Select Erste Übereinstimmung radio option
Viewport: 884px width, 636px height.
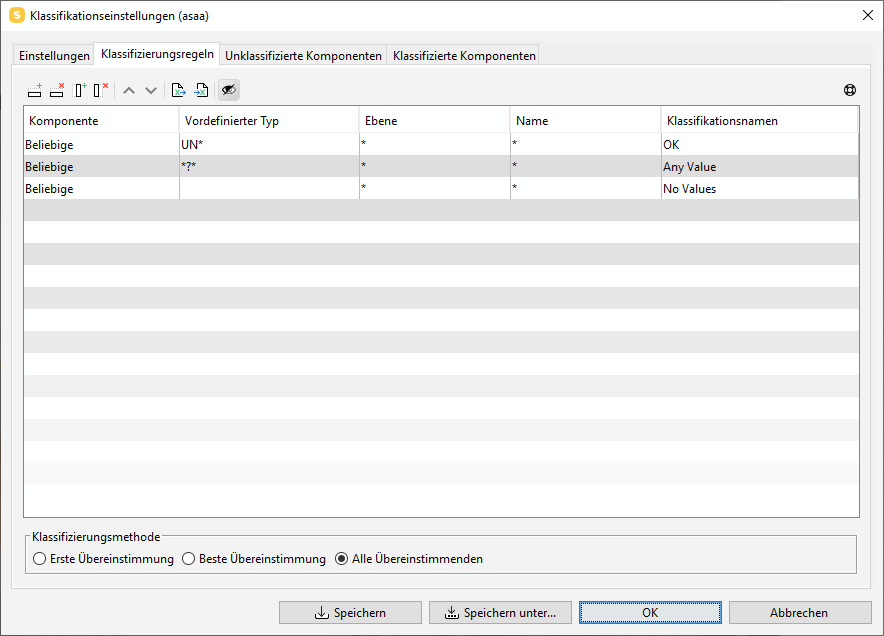coord(103,559)
